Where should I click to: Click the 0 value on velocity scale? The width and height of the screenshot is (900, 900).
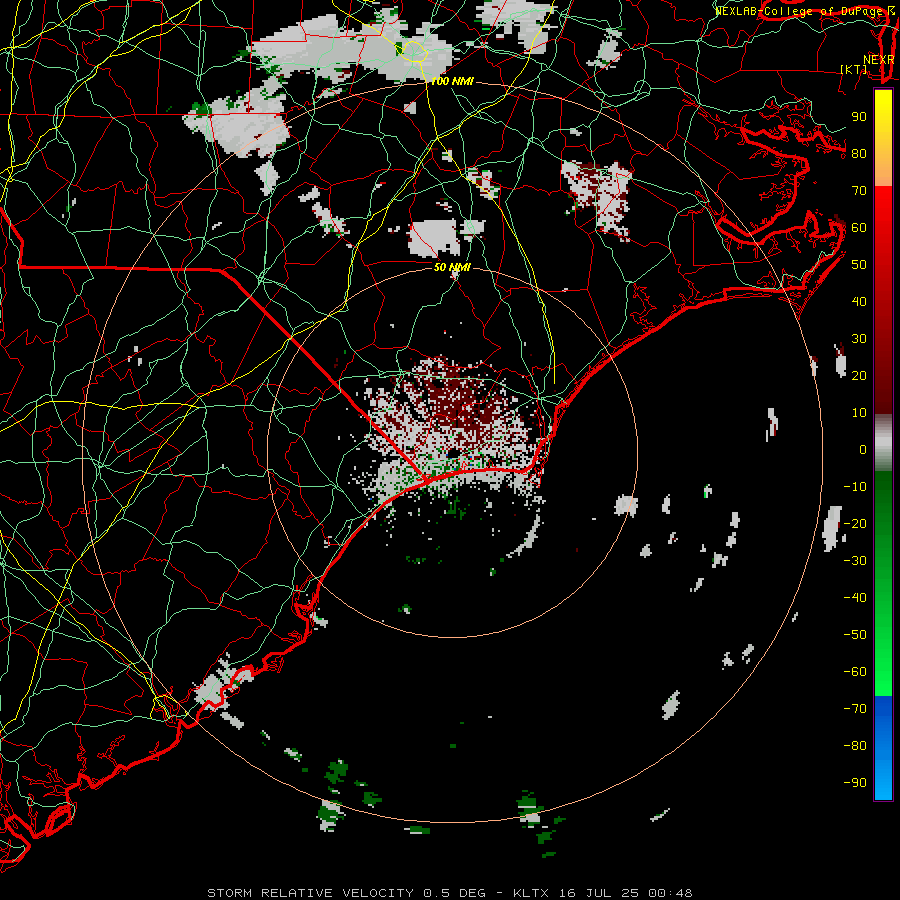(x=863, y=449)
